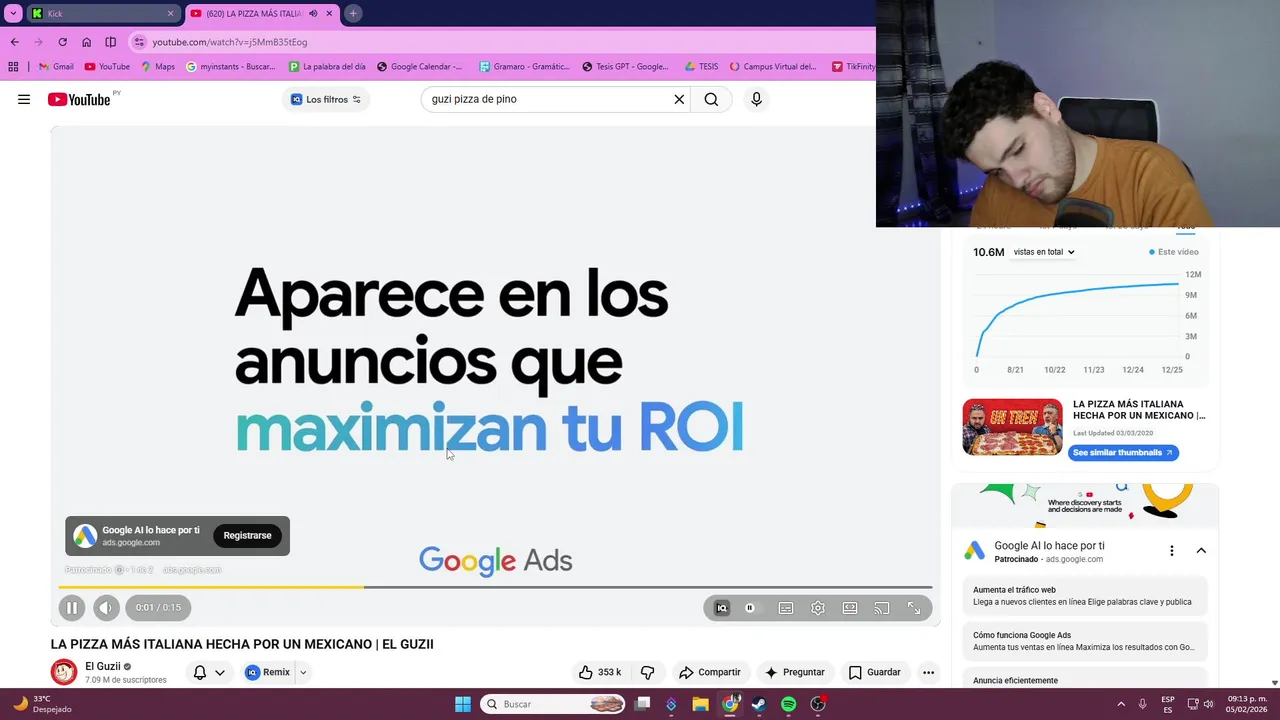The image size is (1280, 720).
Task: Click the Compartir share button
Action: click(x=709, y=672)
